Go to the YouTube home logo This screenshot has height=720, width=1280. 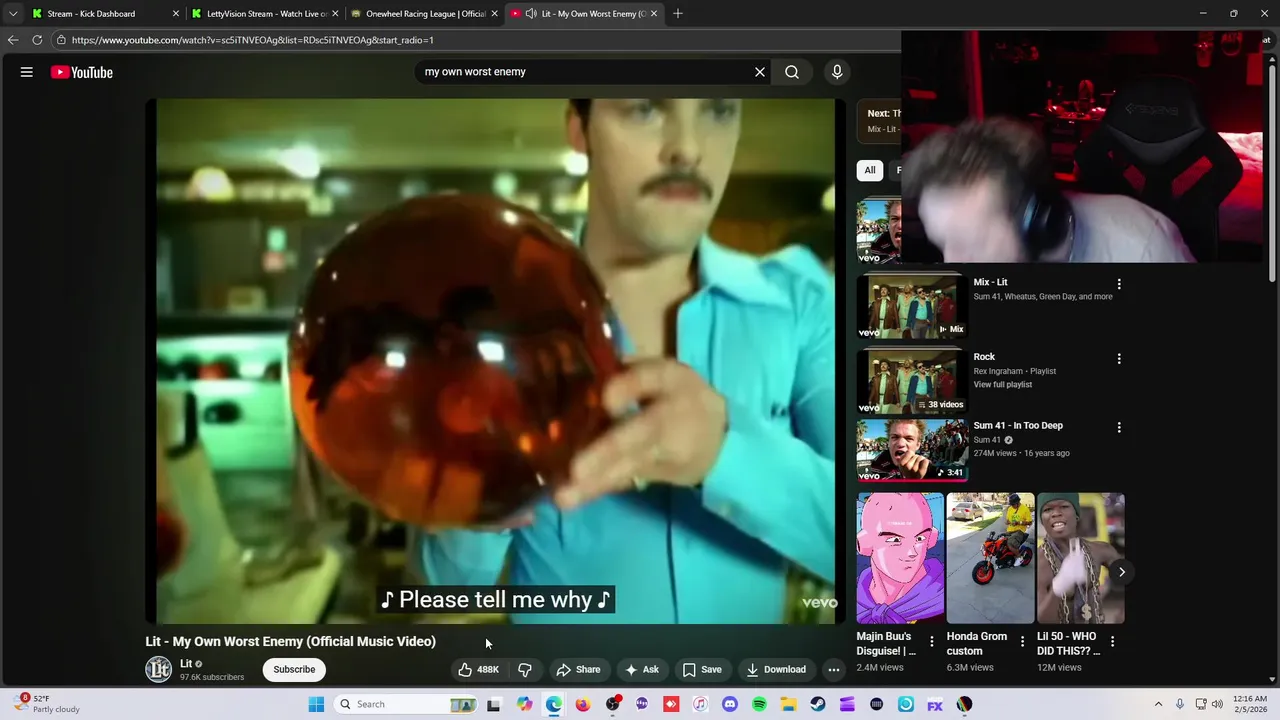click(x=82, y=72)
